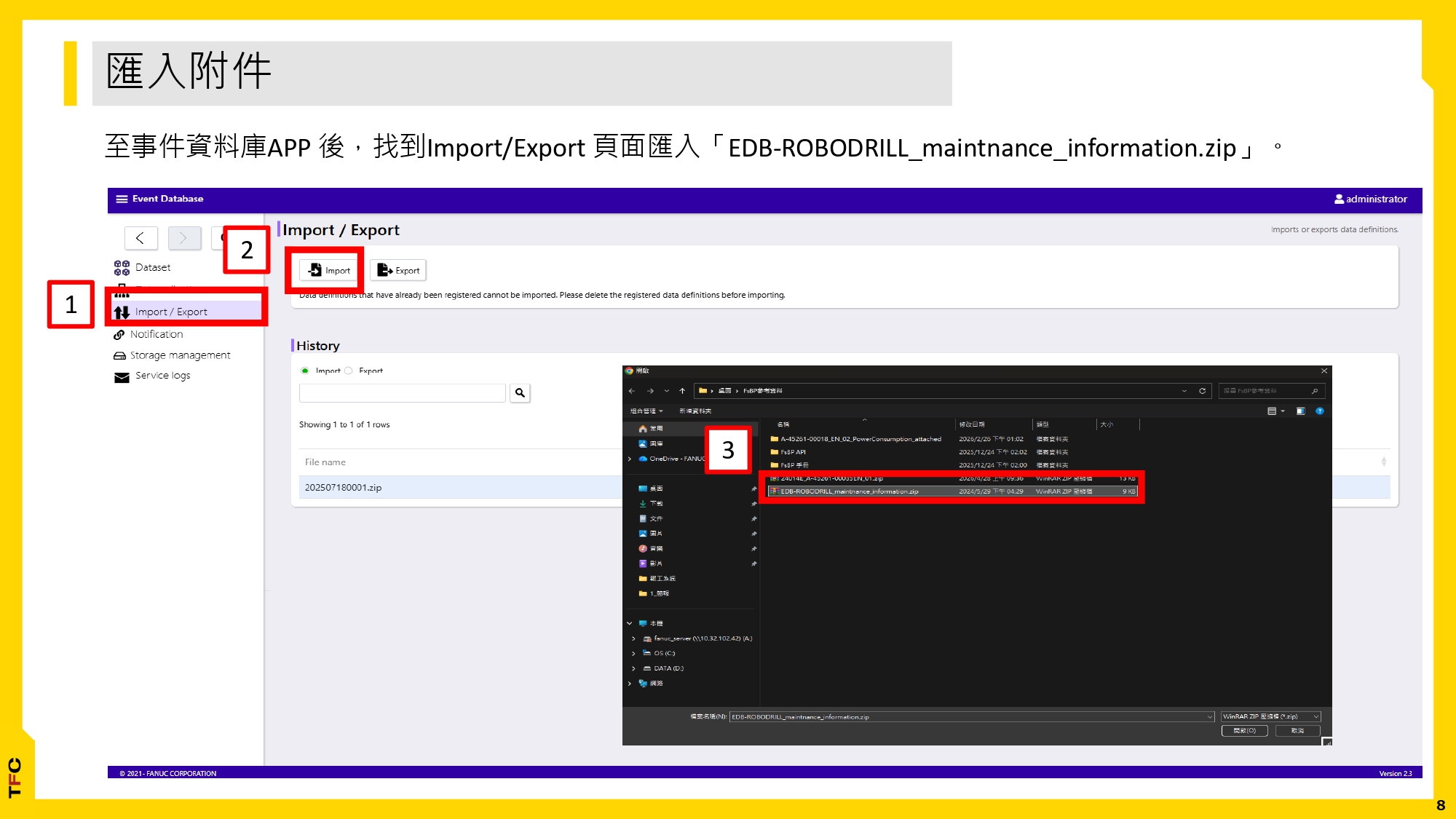
Task: Sort files by 類型 column
Action: [1042, 424]
